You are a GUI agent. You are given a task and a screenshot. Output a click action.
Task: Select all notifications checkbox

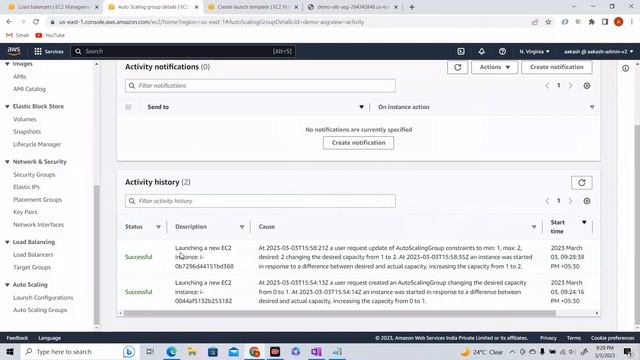(x=128, y=107)
